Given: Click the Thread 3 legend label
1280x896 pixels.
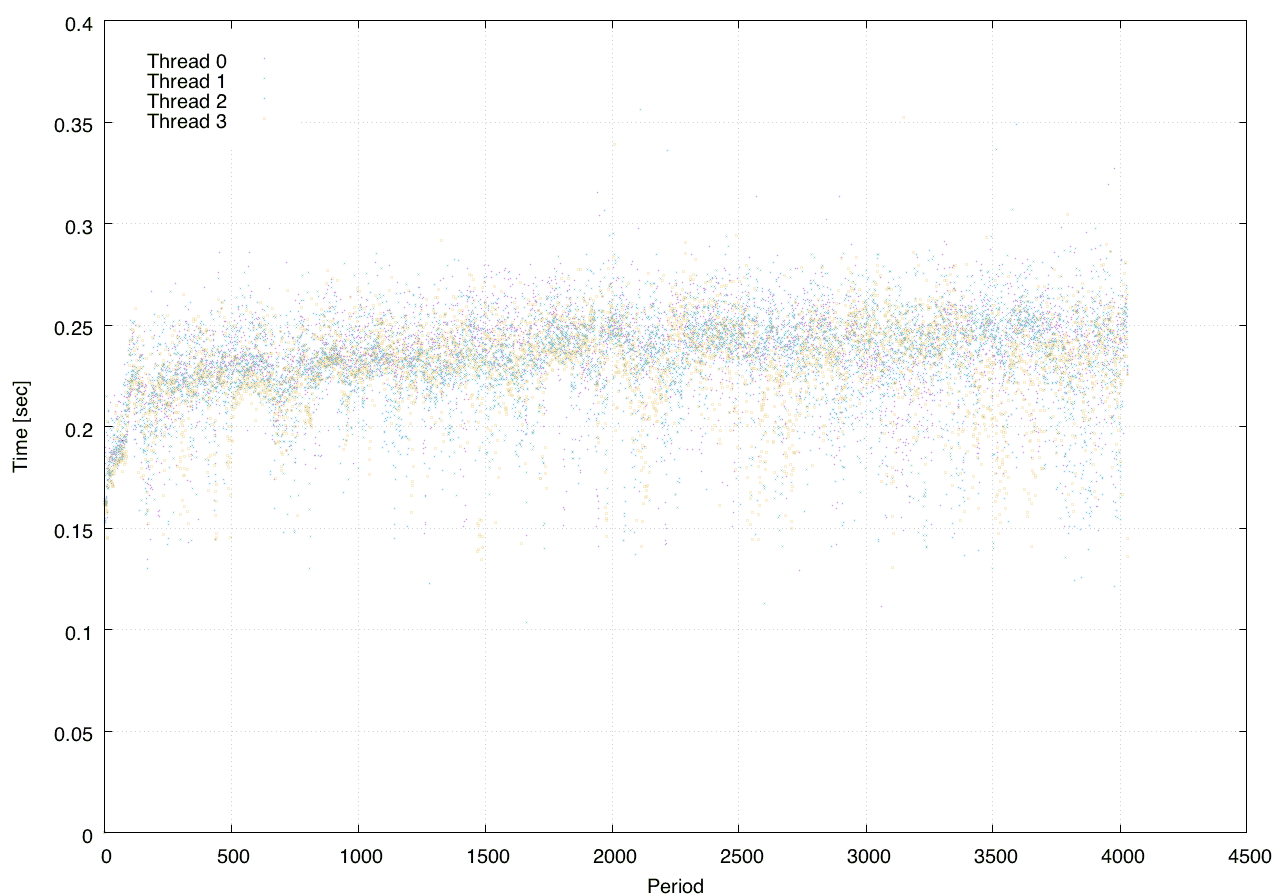Looking at the screenshot, I should pyautogui.click(x=187, y=122).
